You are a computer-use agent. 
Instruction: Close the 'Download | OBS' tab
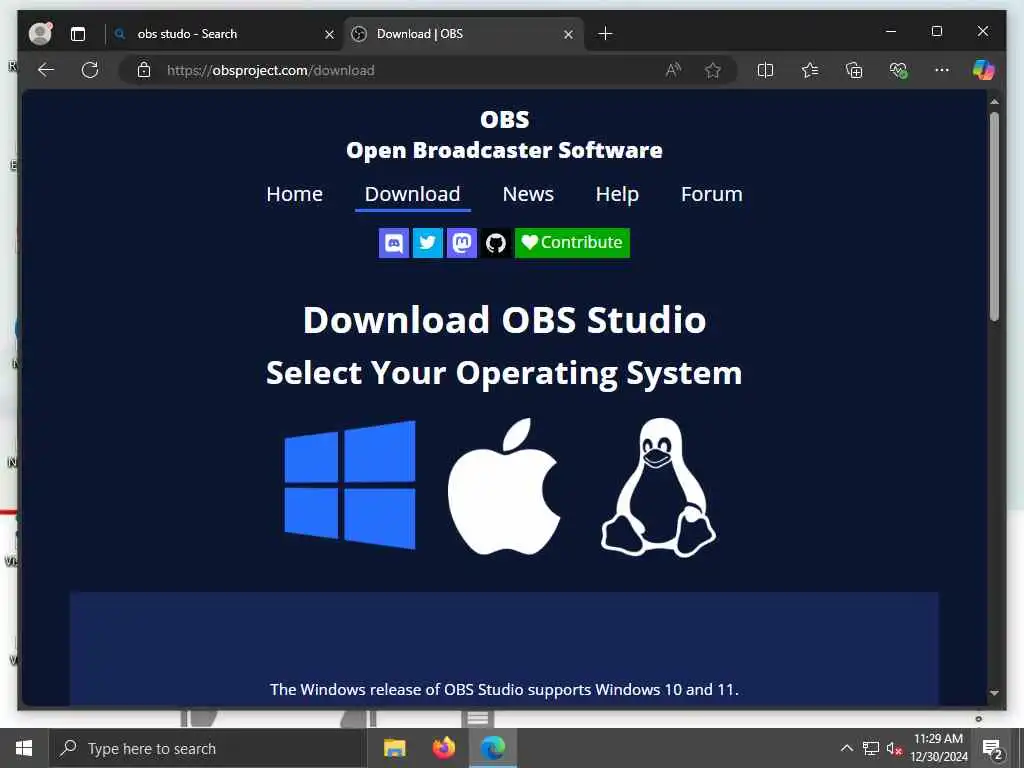coord(568,34)
